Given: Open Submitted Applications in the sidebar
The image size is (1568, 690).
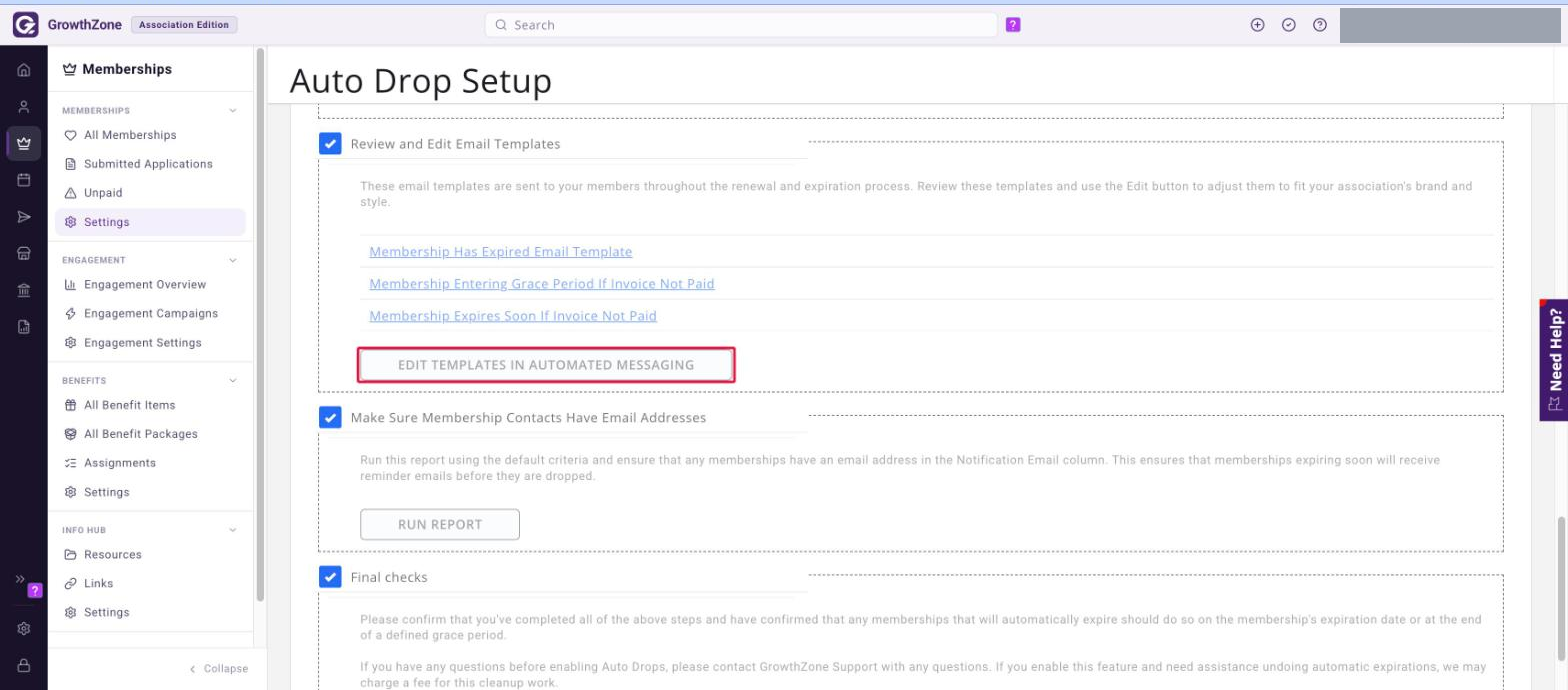Looking at the screenshot, I should tap(150, 164).
